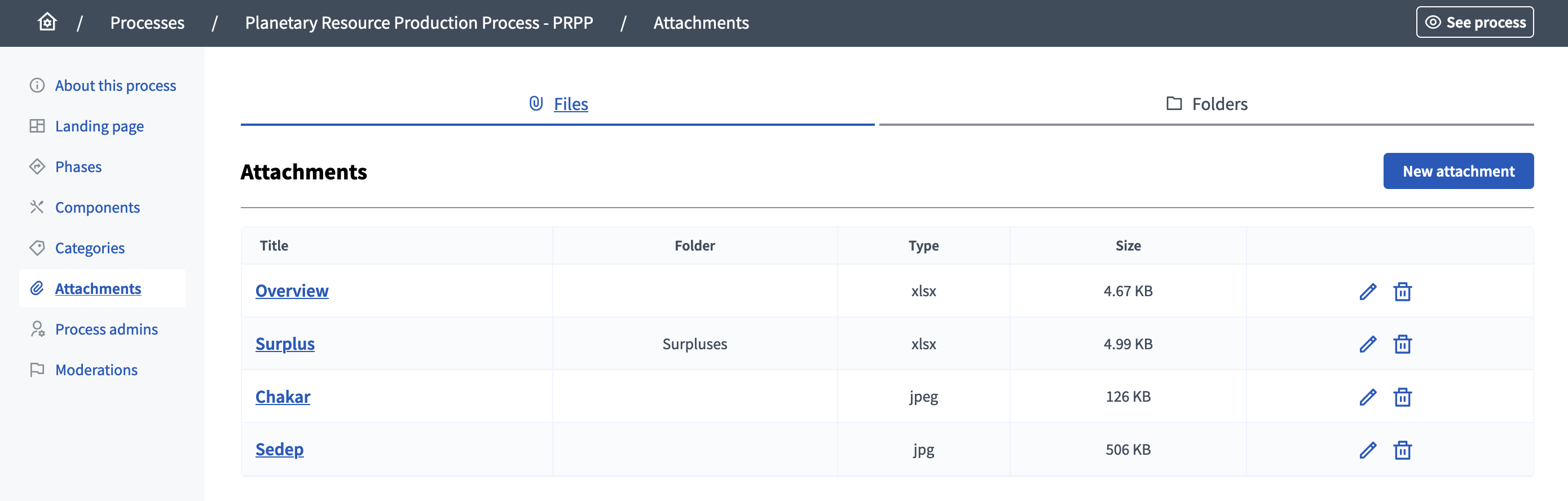Click the Categories tag icon
The image size is (1568, 501).
point(37,248)
